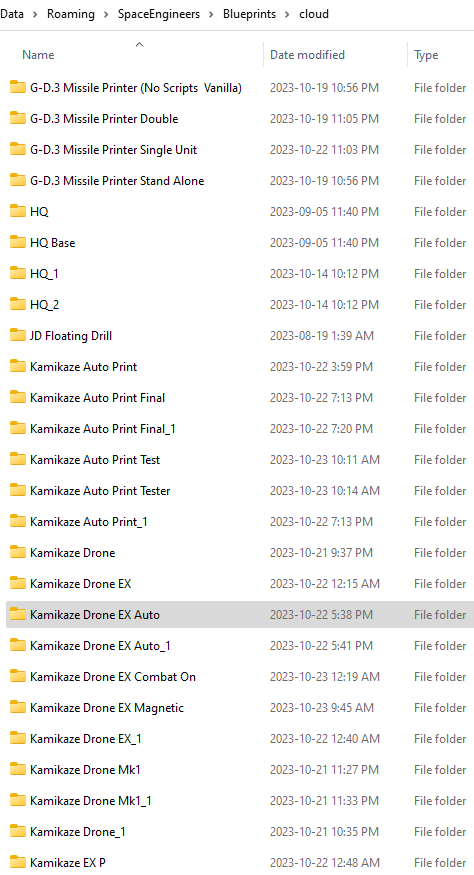Select the HQ folder name
The height and width of the screenshot is (875, 474).
[39, 211]
